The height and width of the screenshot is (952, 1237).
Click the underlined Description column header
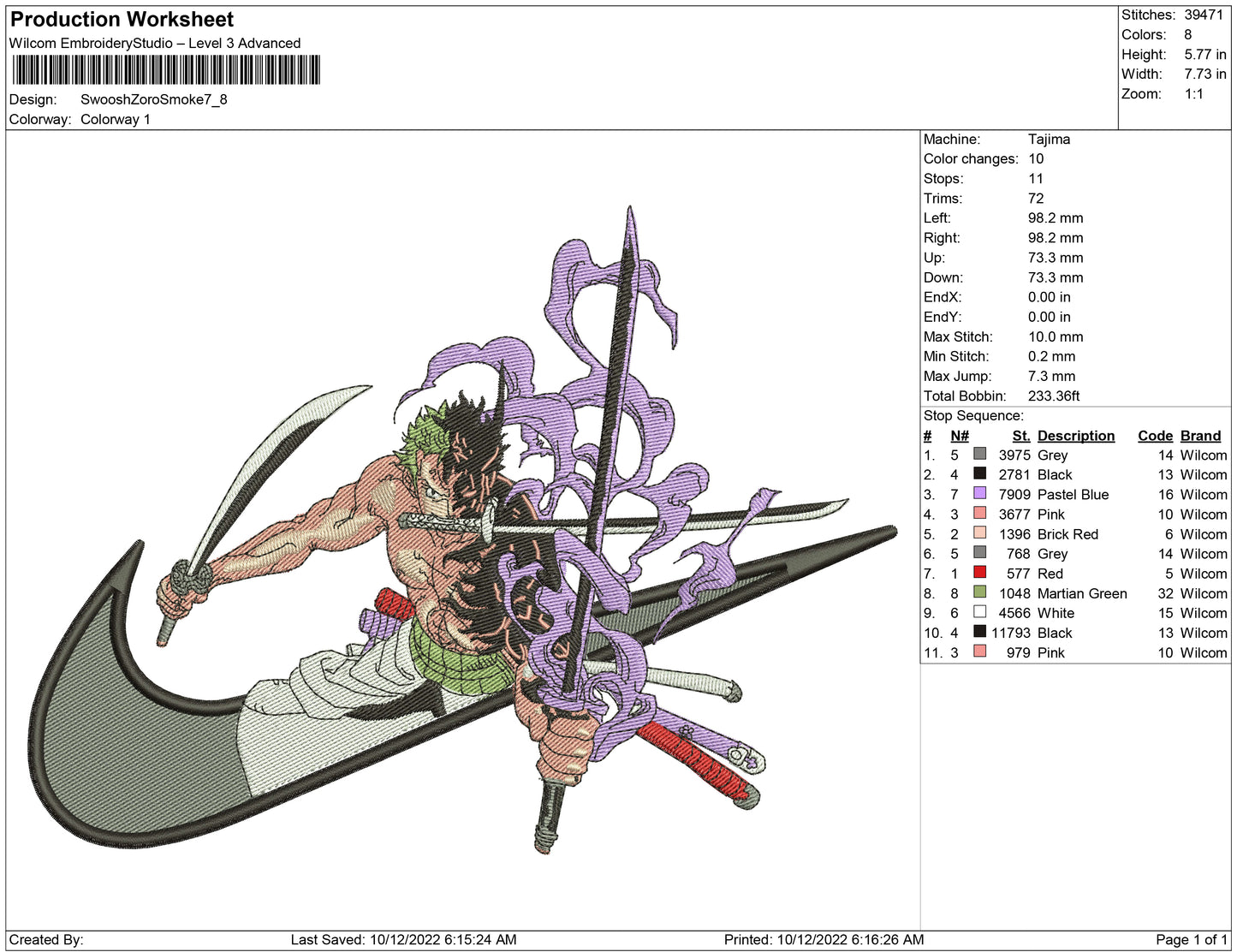click(1075, 436)
